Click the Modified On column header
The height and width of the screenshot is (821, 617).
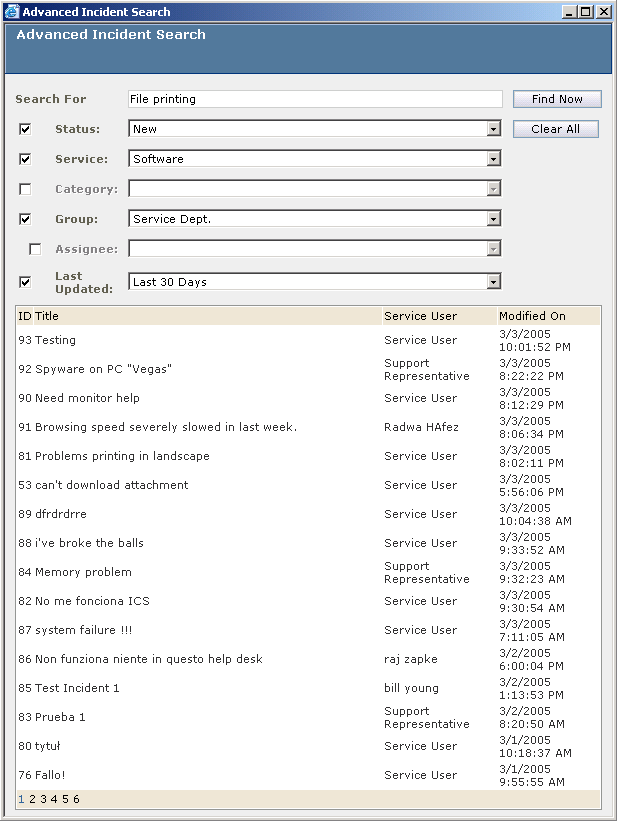click(532, 316)
